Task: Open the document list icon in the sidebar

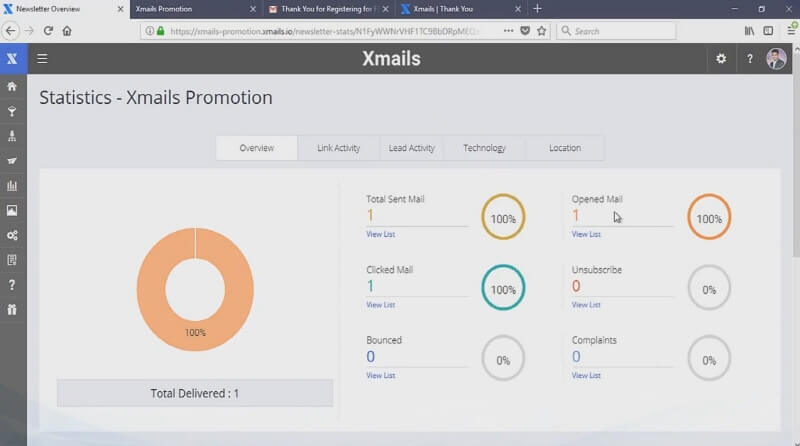Action: (x=12, y=260)
